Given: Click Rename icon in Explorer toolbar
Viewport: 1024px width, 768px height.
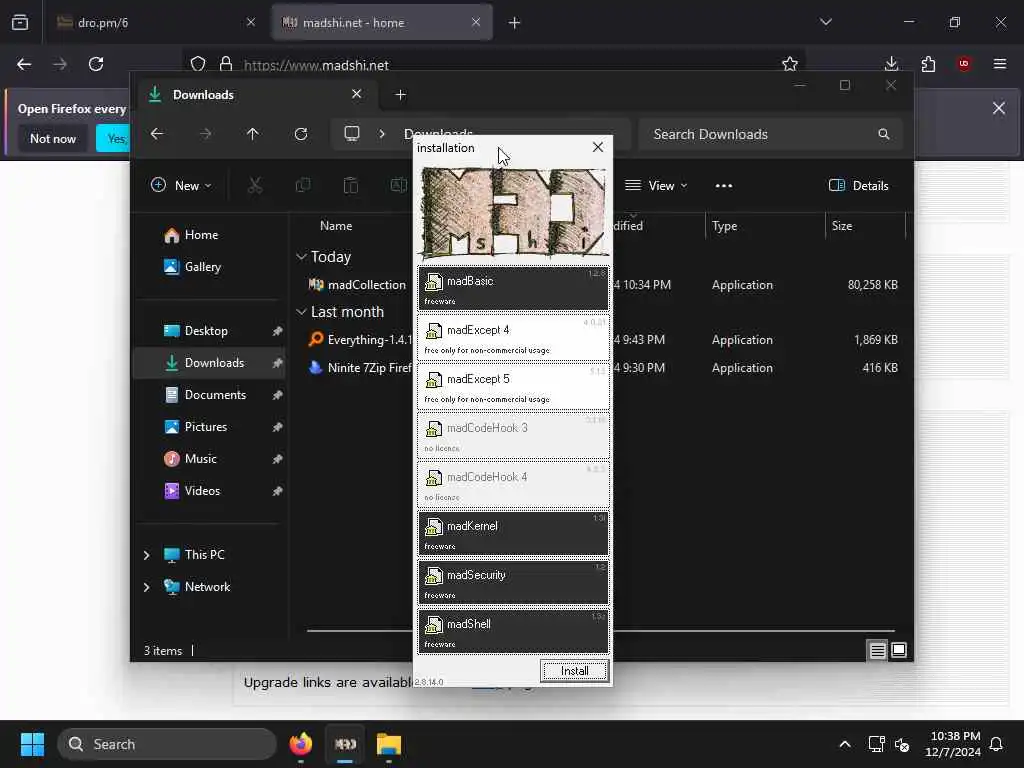Looking at the screenshot, I should [x=398, y=185].
